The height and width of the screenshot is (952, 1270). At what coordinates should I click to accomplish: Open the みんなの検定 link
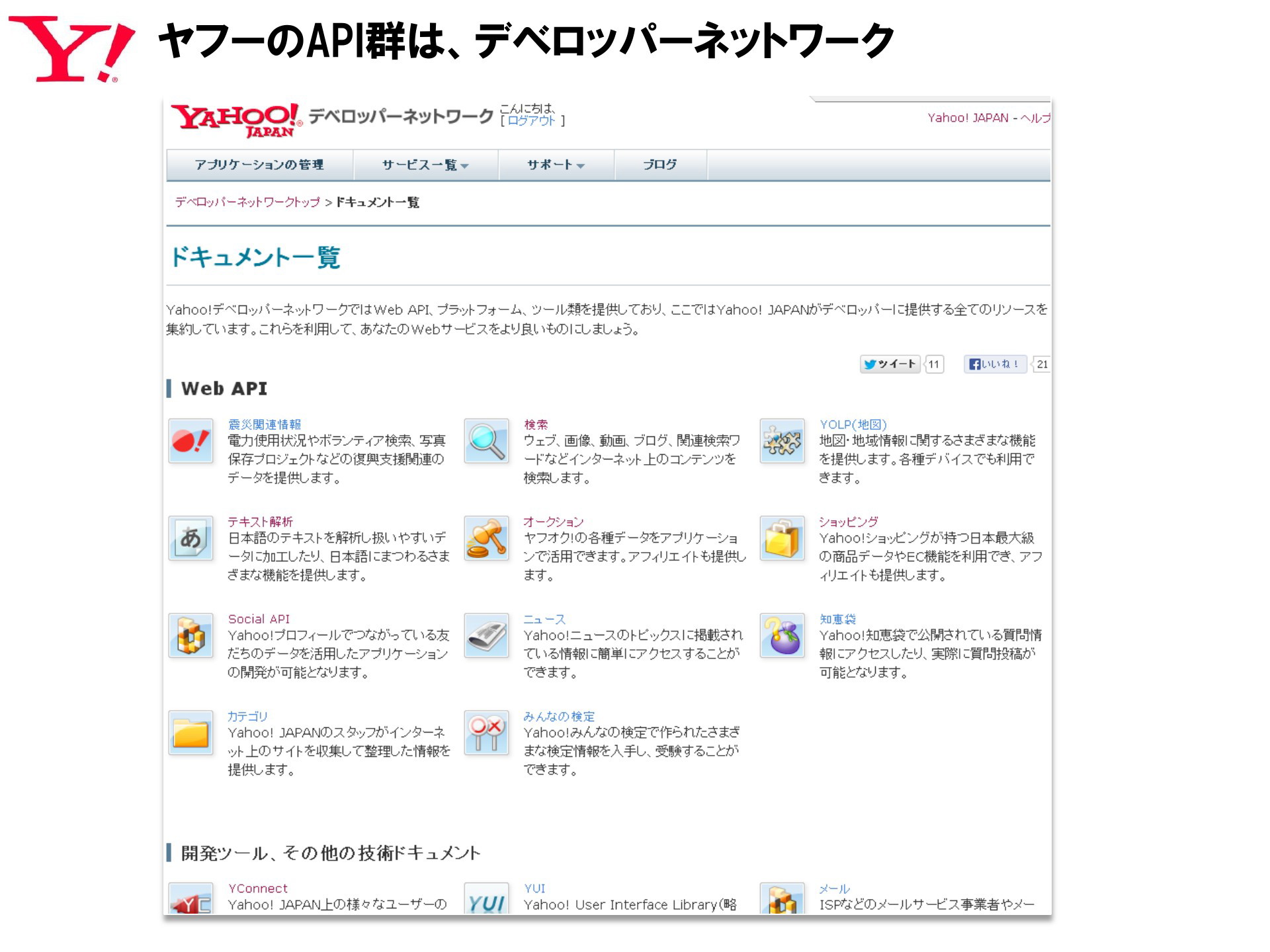pyautogui.click(x=559, y=716)
